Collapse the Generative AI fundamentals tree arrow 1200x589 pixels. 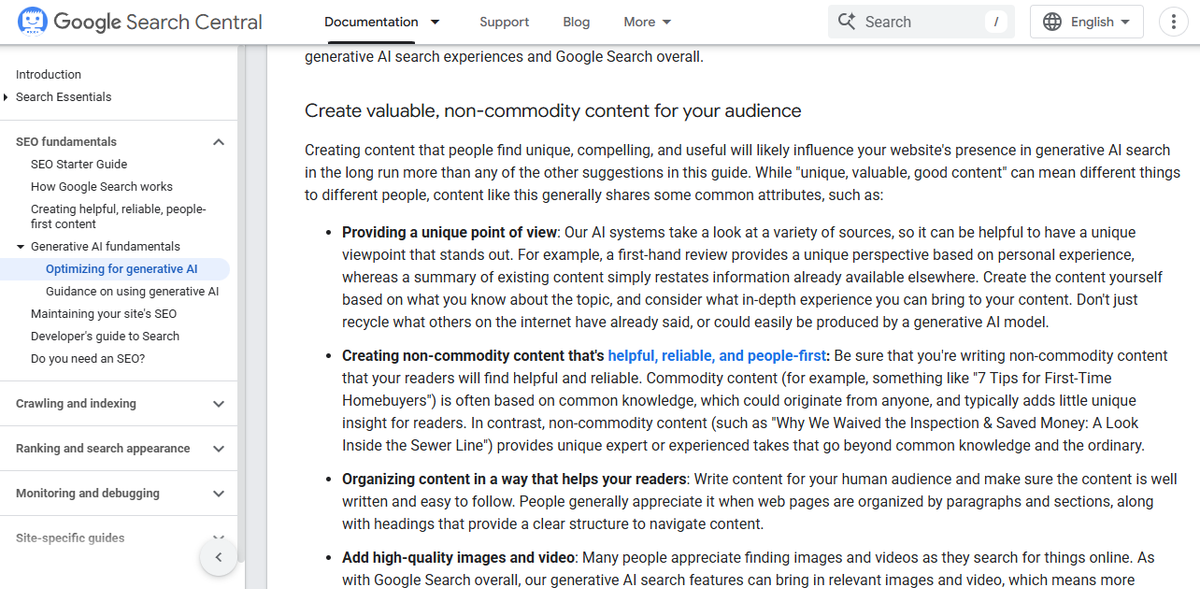[x=21, y=247]
